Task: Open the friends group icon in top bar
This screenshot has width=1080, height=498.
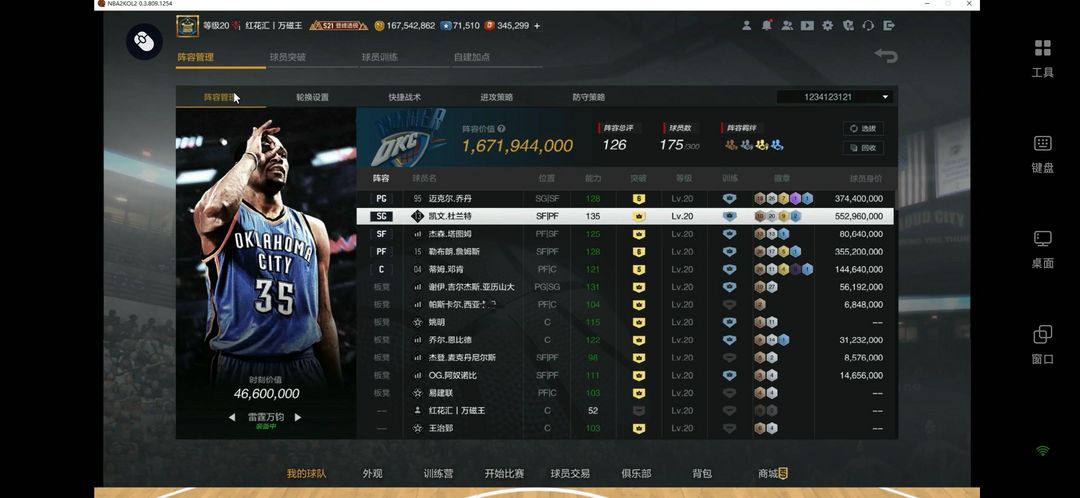Action: (x=787, y=25)
